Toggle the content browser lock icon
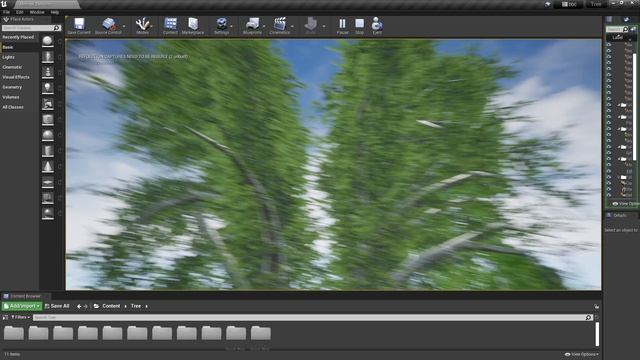 tap(596, 307)
